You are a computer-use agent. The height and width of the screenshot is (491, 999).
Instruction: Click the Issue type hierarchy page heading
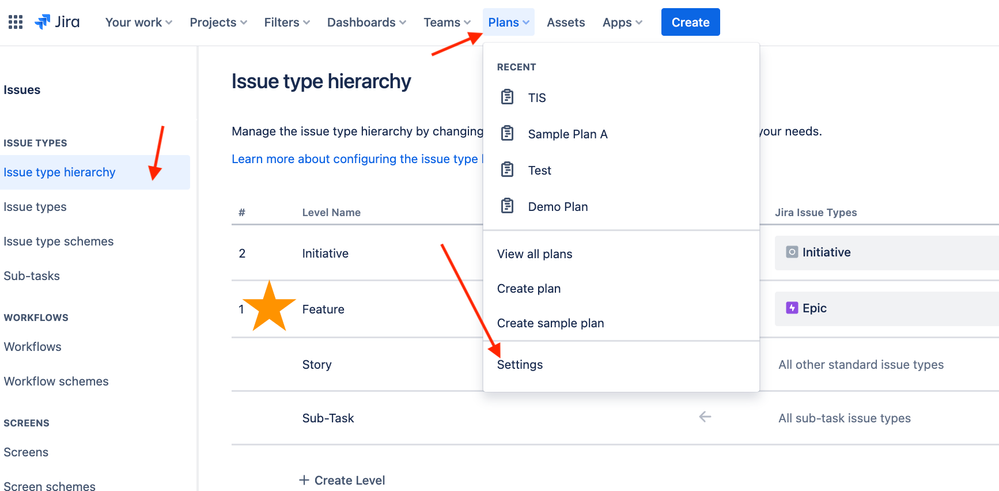point(321,82)
